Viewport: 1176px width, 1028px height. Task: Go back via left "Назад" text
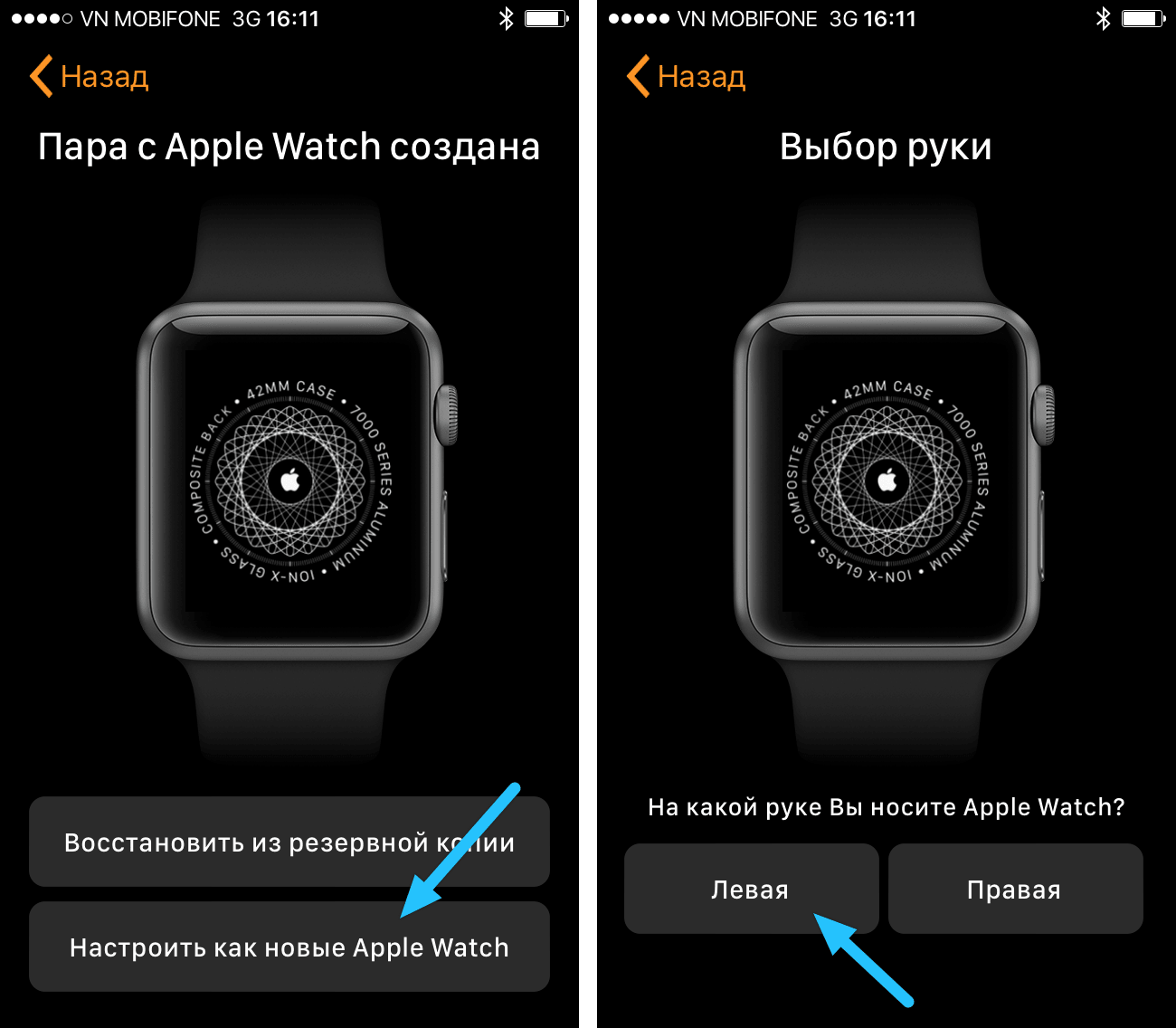pyautogui.click(x=104, y=77)
